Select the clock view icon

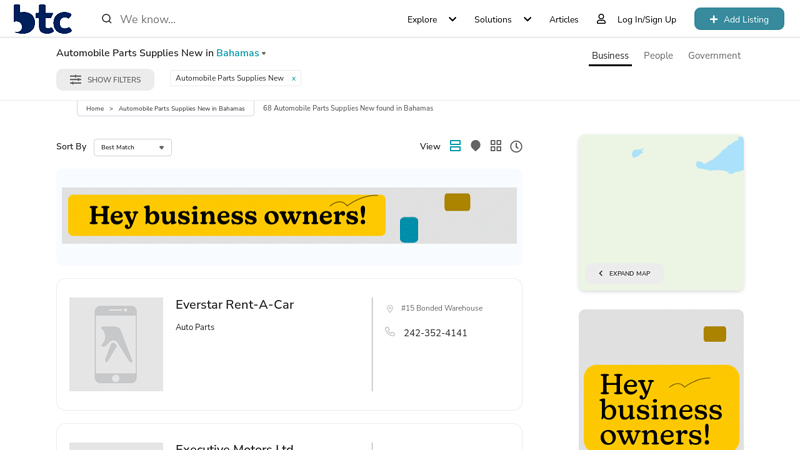click(x=516, y=146)
